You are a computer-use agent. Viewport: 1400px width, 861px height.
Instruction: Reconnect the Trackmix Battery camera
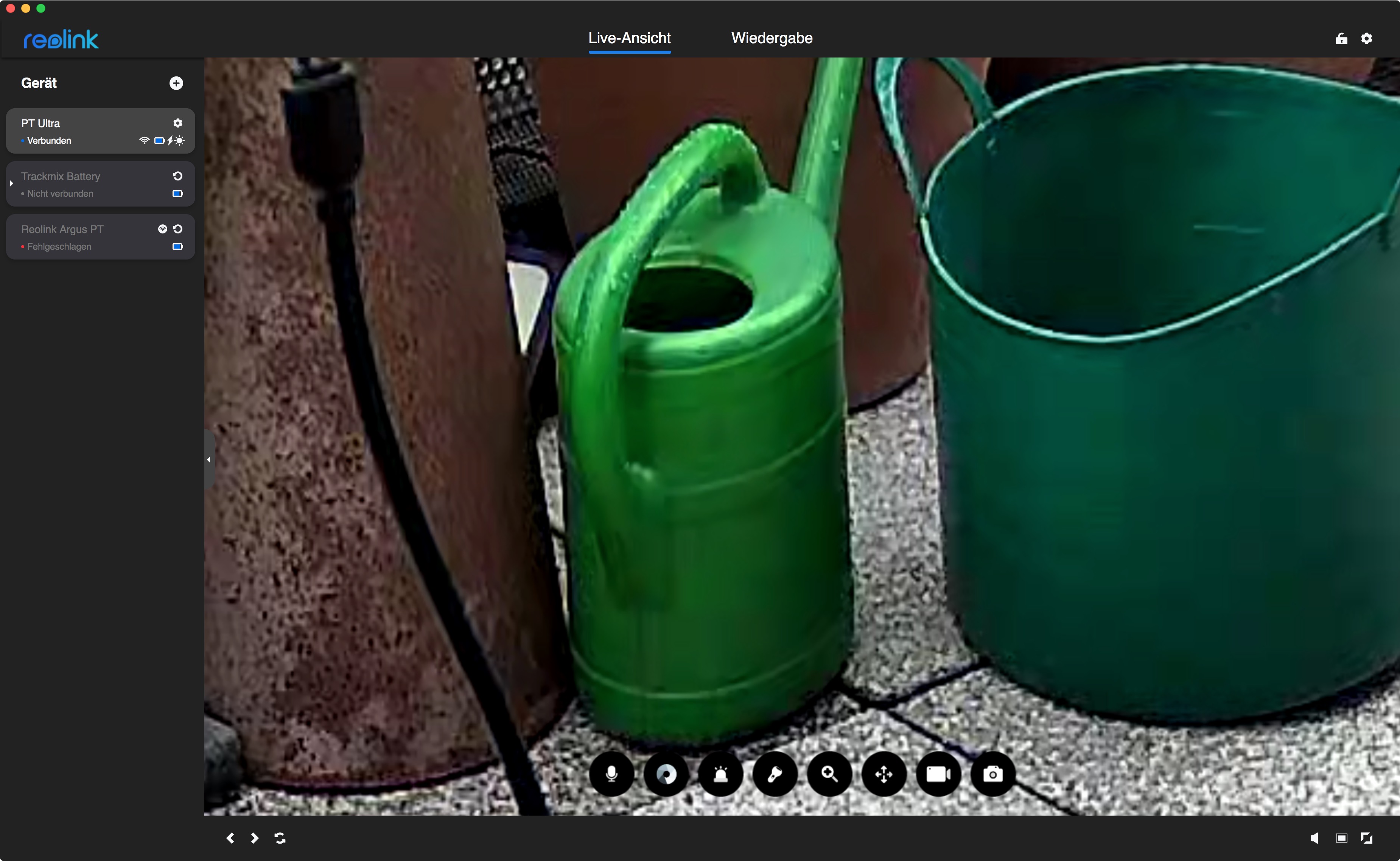coord(178,176)
